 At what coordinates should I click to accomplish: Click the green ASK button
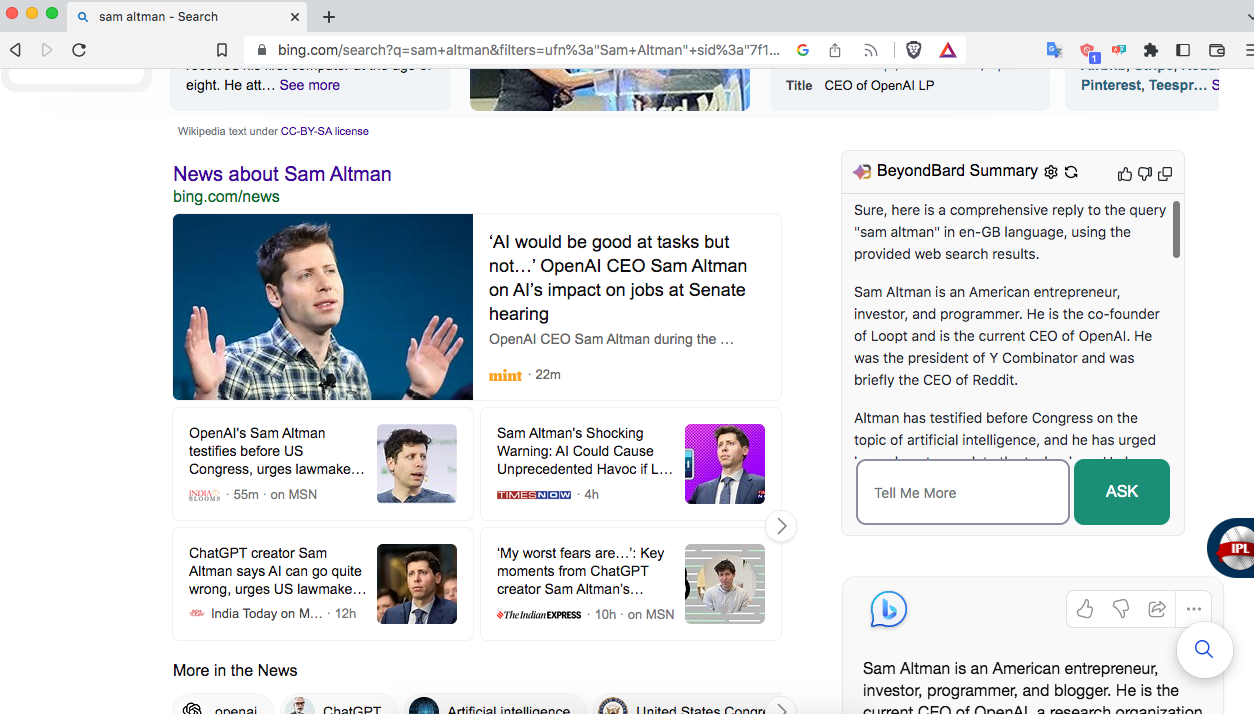tap(1122, 492)
